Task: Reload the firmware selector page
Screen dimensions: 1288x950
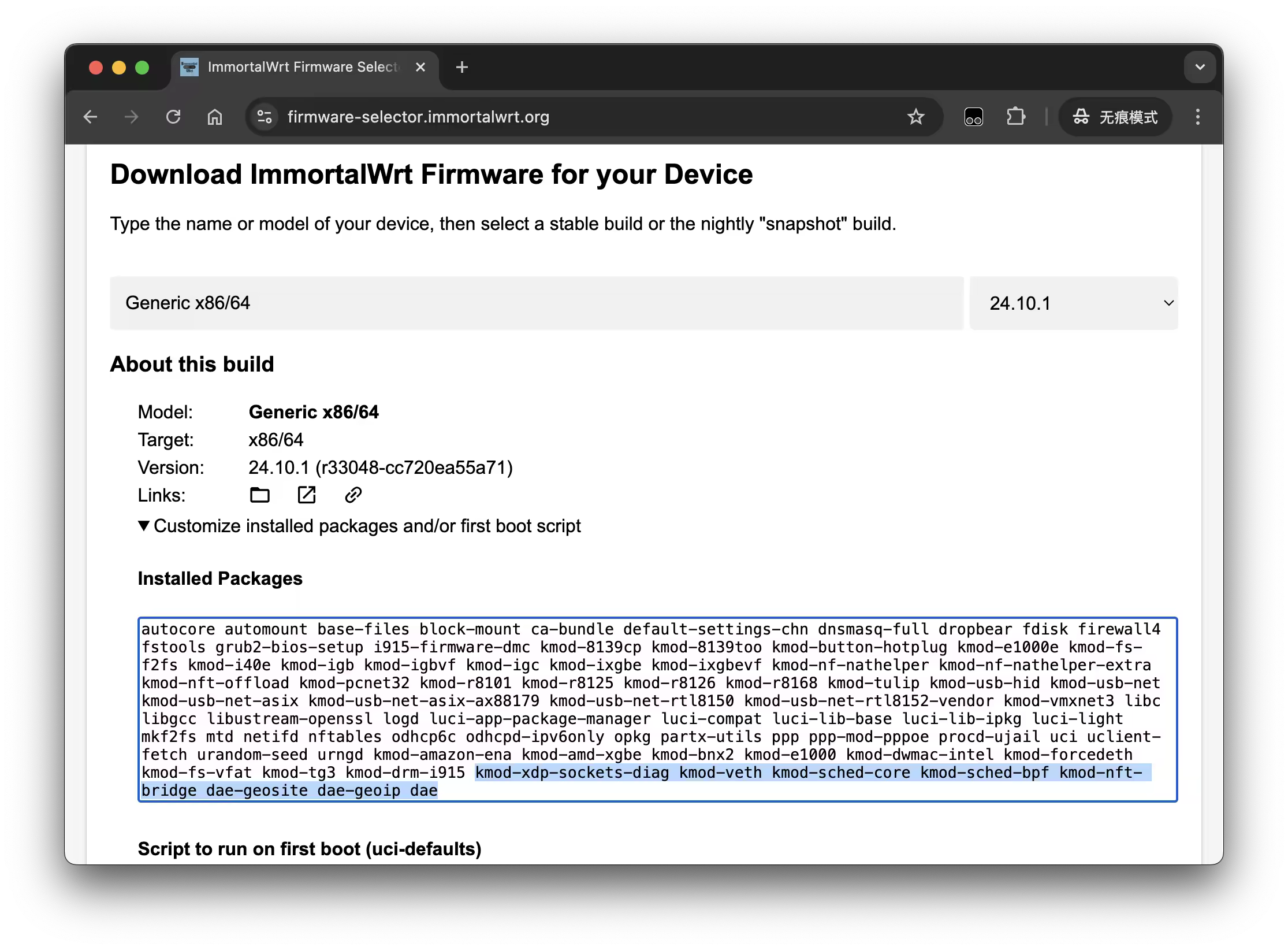Action: (x=173, y=117)
